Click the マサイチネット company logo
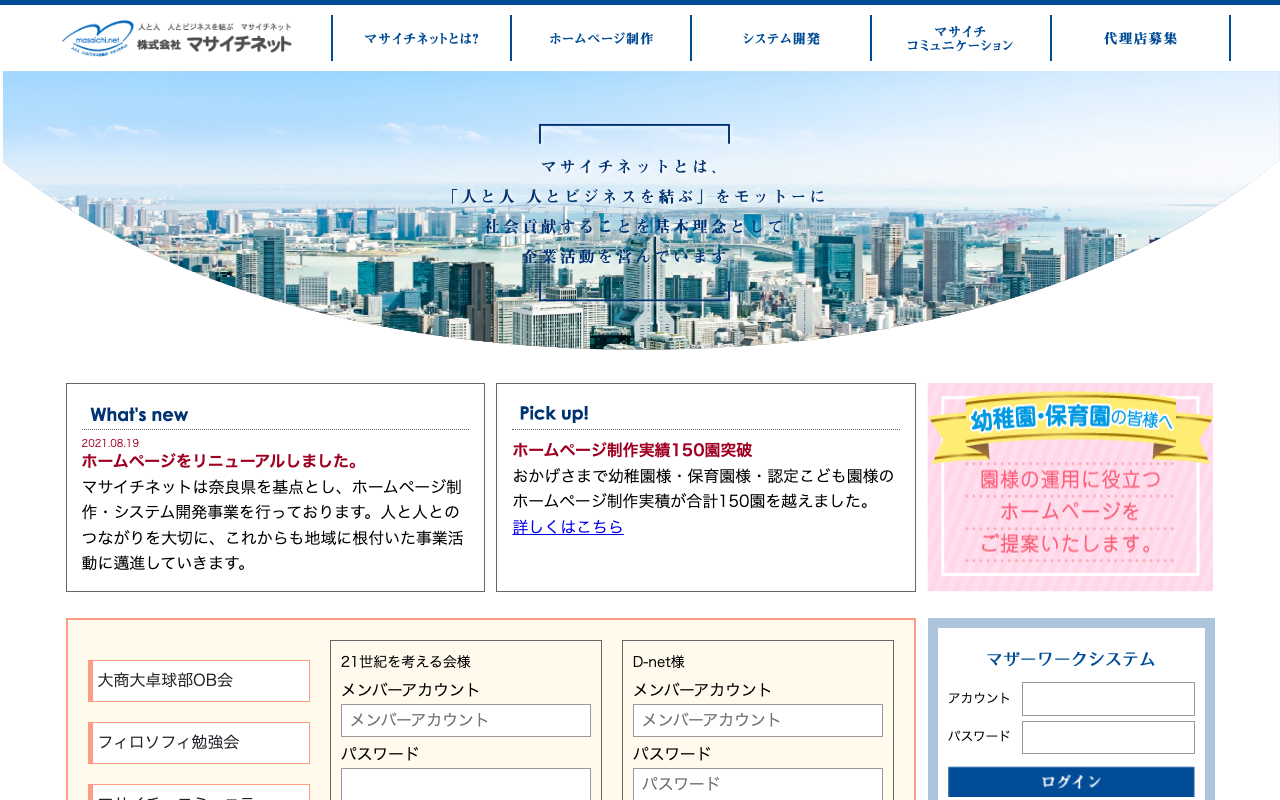1280x800 pixels. [x=177, y=38]
